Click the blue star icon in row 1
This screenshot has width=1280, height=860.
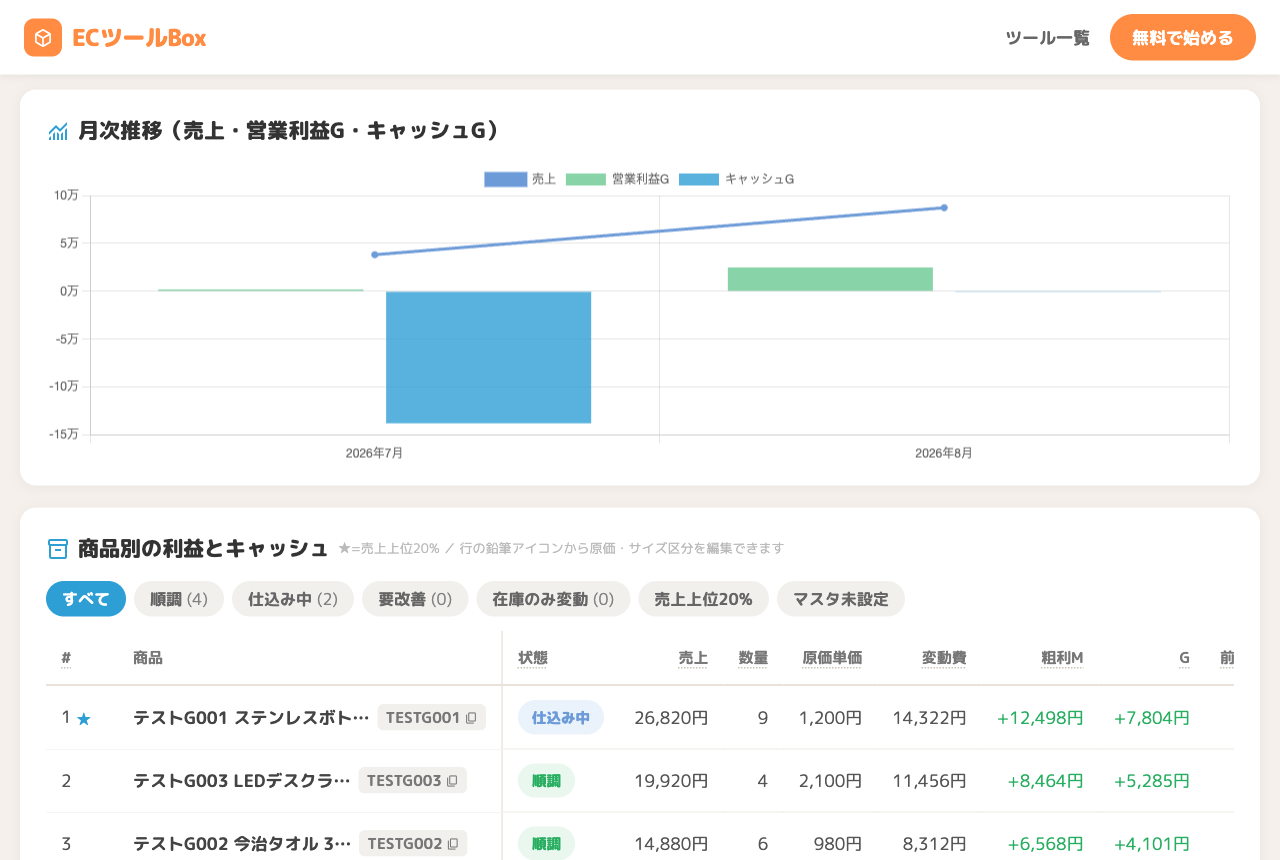tap(84, 719)
